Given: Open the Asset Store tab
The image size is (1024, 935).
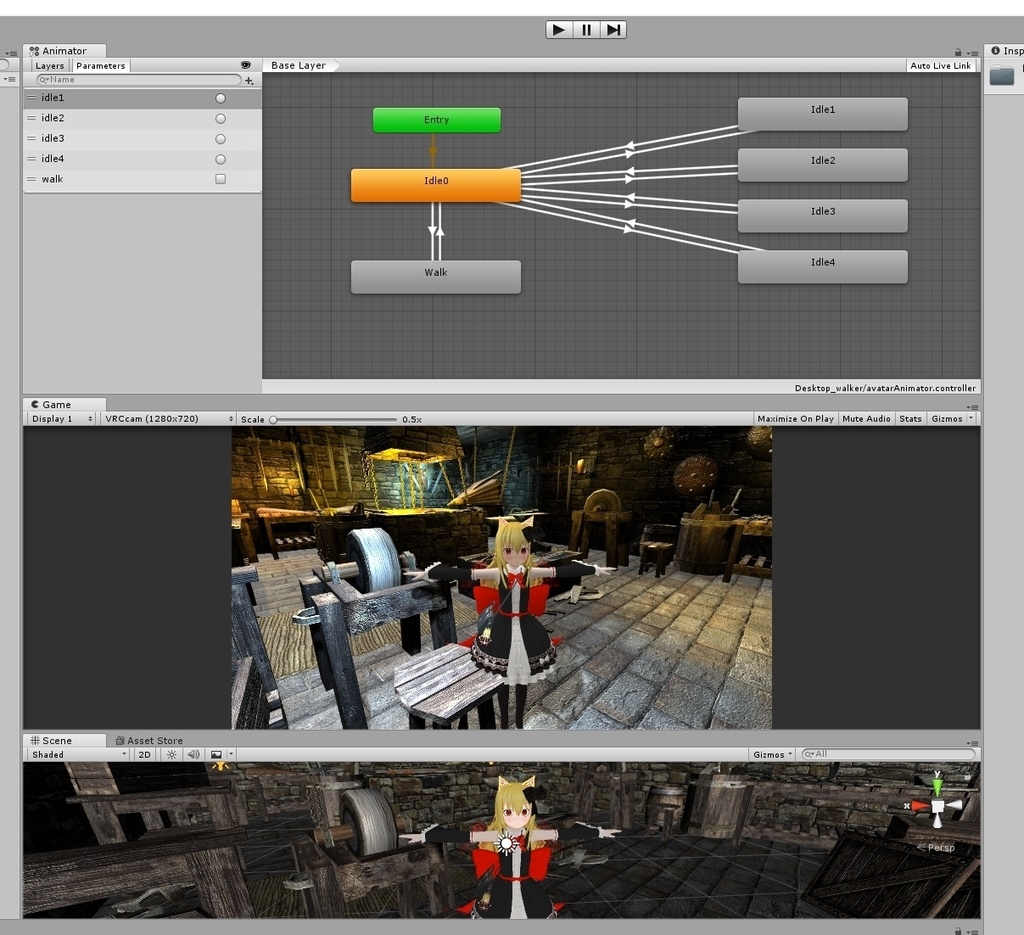Looking at the screenshot, I should [149, 740].
